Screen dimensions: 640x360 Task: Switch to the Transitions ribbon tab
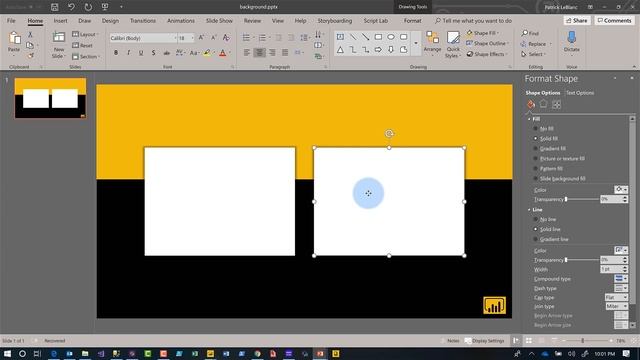143,20
